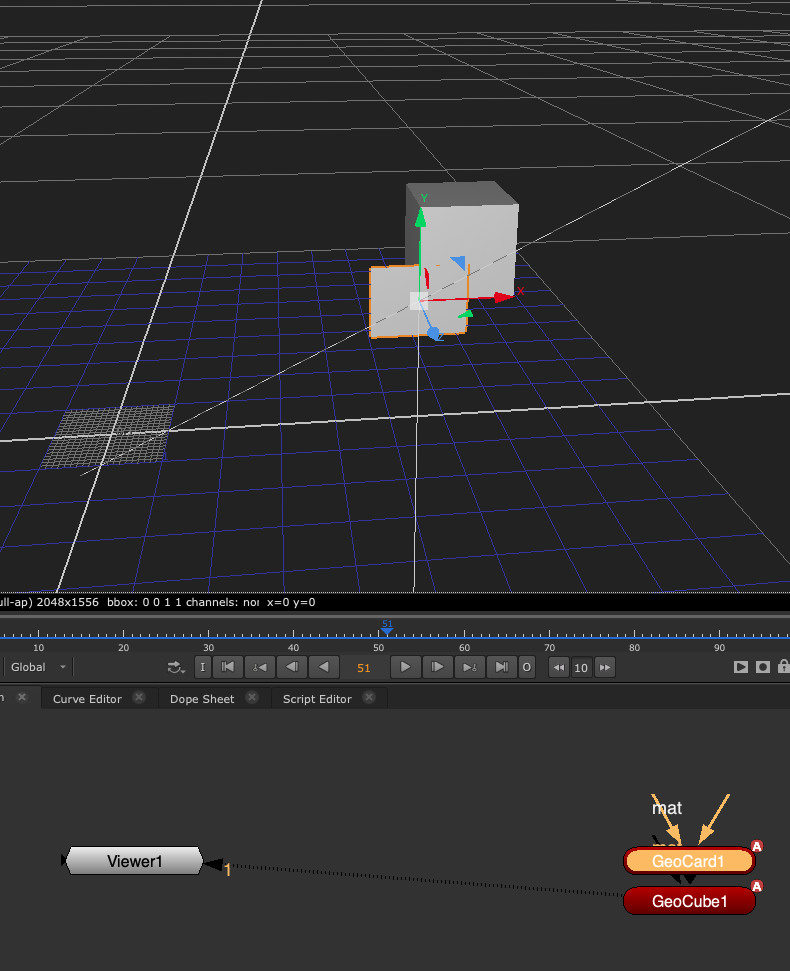790x971 pixels.
Task: Select the Viewer1 node
Action: tap(134, 861)
